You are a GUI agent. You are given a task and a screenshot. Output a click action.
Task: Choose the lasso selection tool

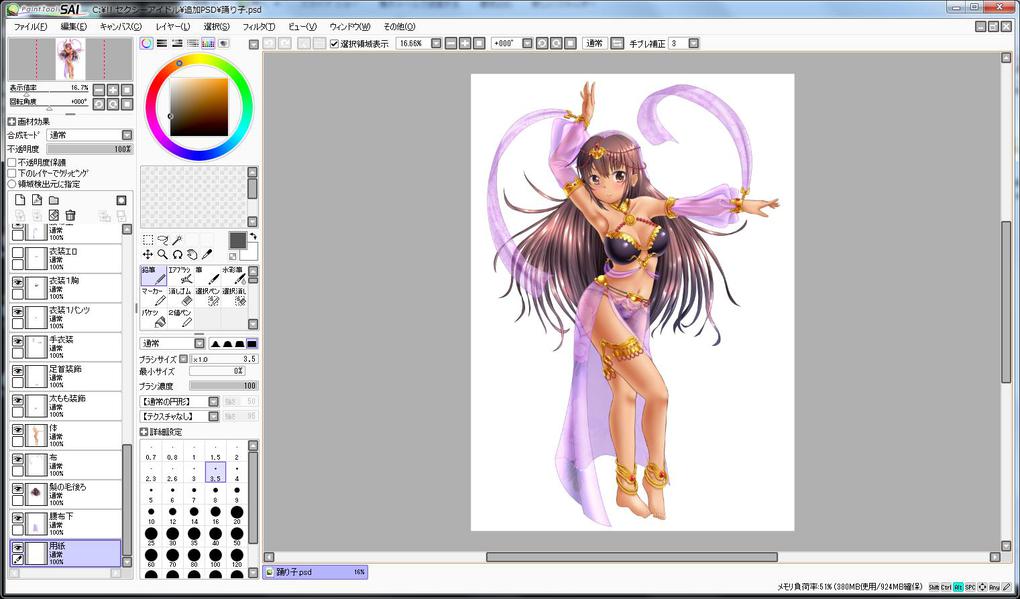point(163,240)
